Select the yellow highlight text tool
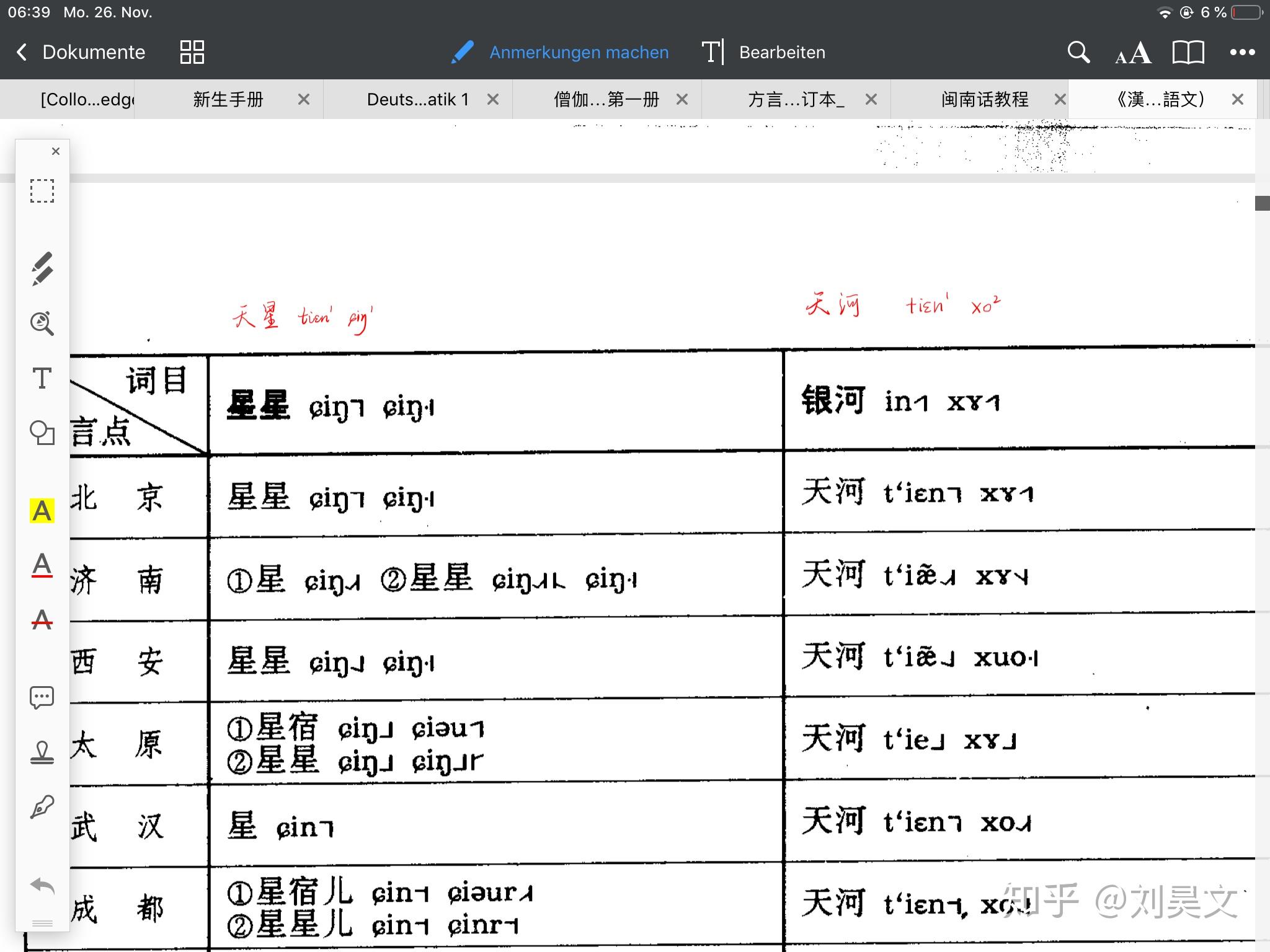Viewport: 1270px width, 952px height. coord(42,511)
